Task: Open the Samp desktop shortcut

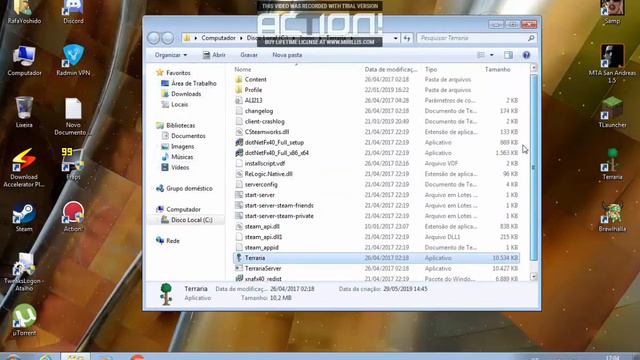Action: pos(612,11)
